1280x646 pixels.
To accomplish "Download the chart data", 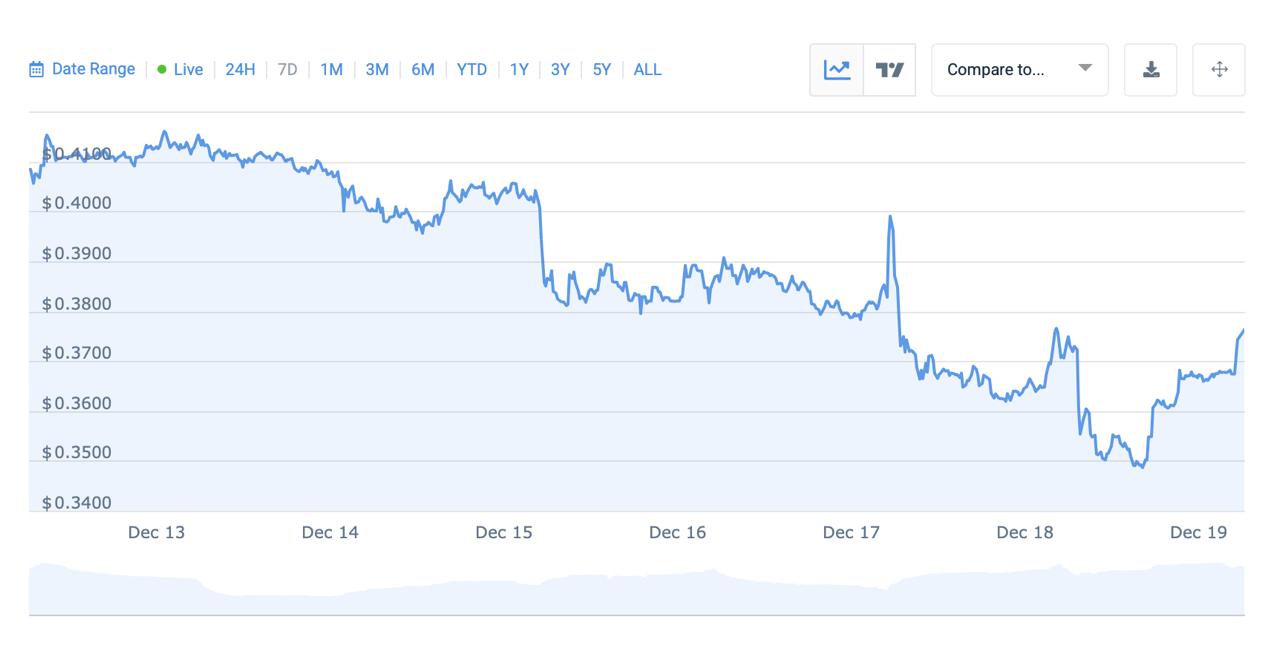I will point(1151,69).
